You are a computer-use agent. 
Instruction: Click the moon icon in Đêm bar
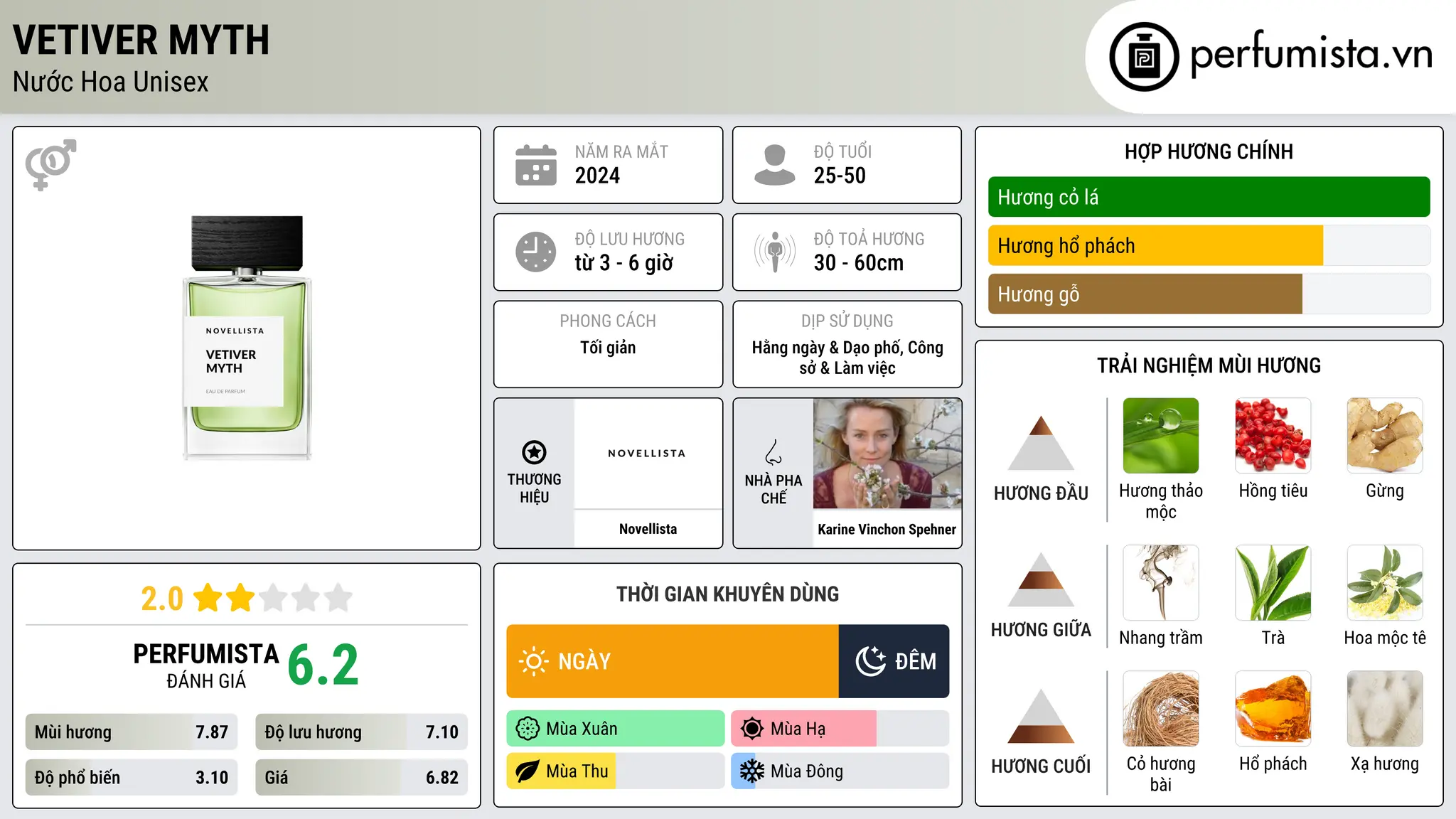[871, 661]
